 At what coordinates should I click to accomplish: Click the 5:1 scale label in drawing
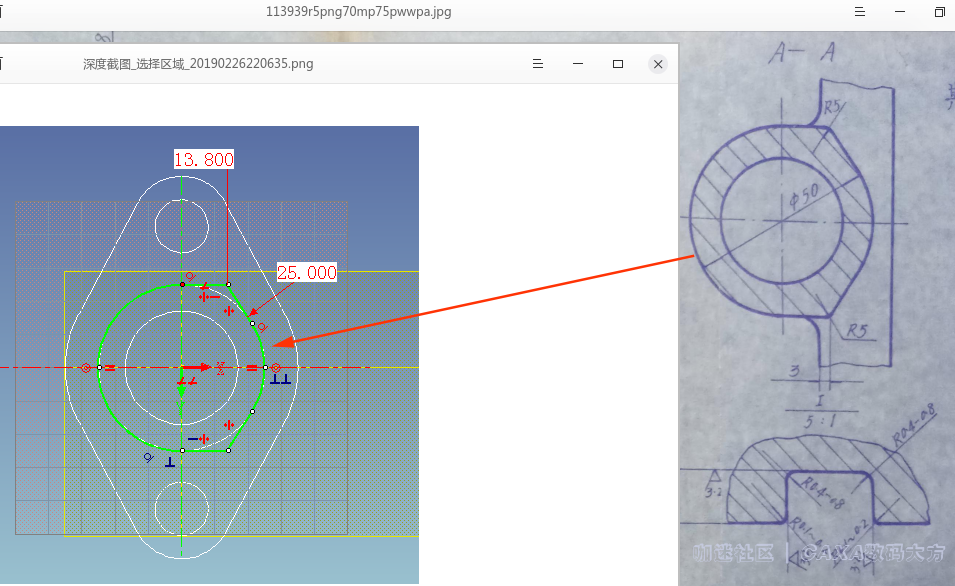(820, 422)
